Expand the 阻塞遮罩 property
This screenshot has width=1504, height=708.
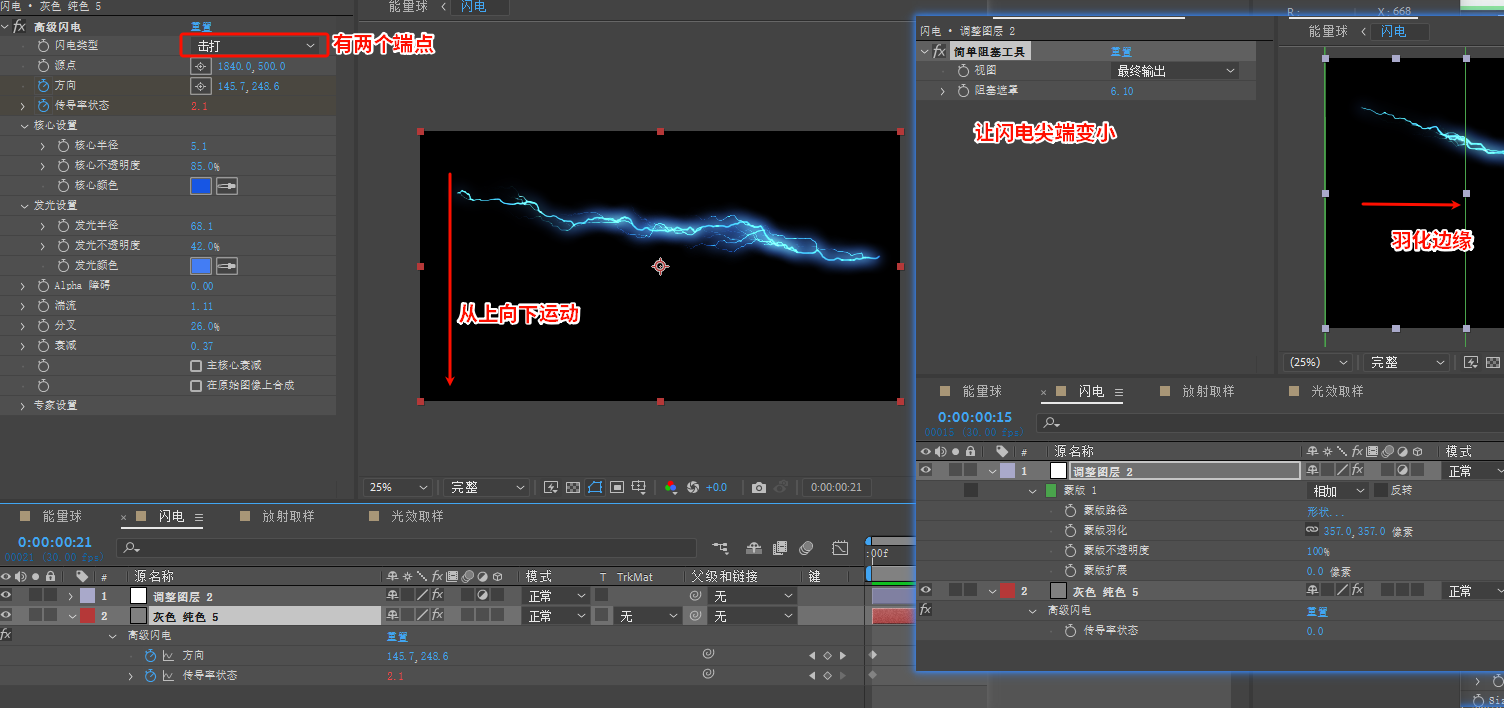942,91
